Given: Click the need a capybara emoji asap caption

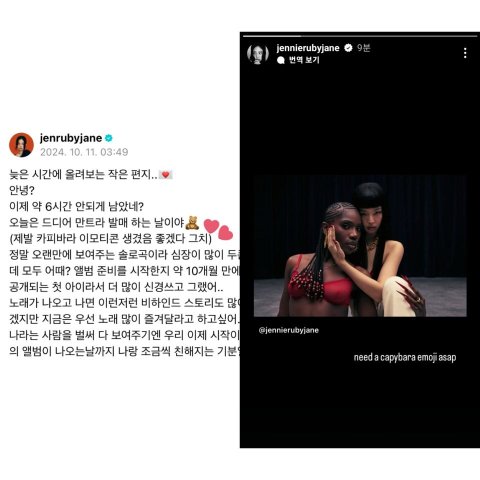Looking at the screenshot, I should tap(405, 357).
